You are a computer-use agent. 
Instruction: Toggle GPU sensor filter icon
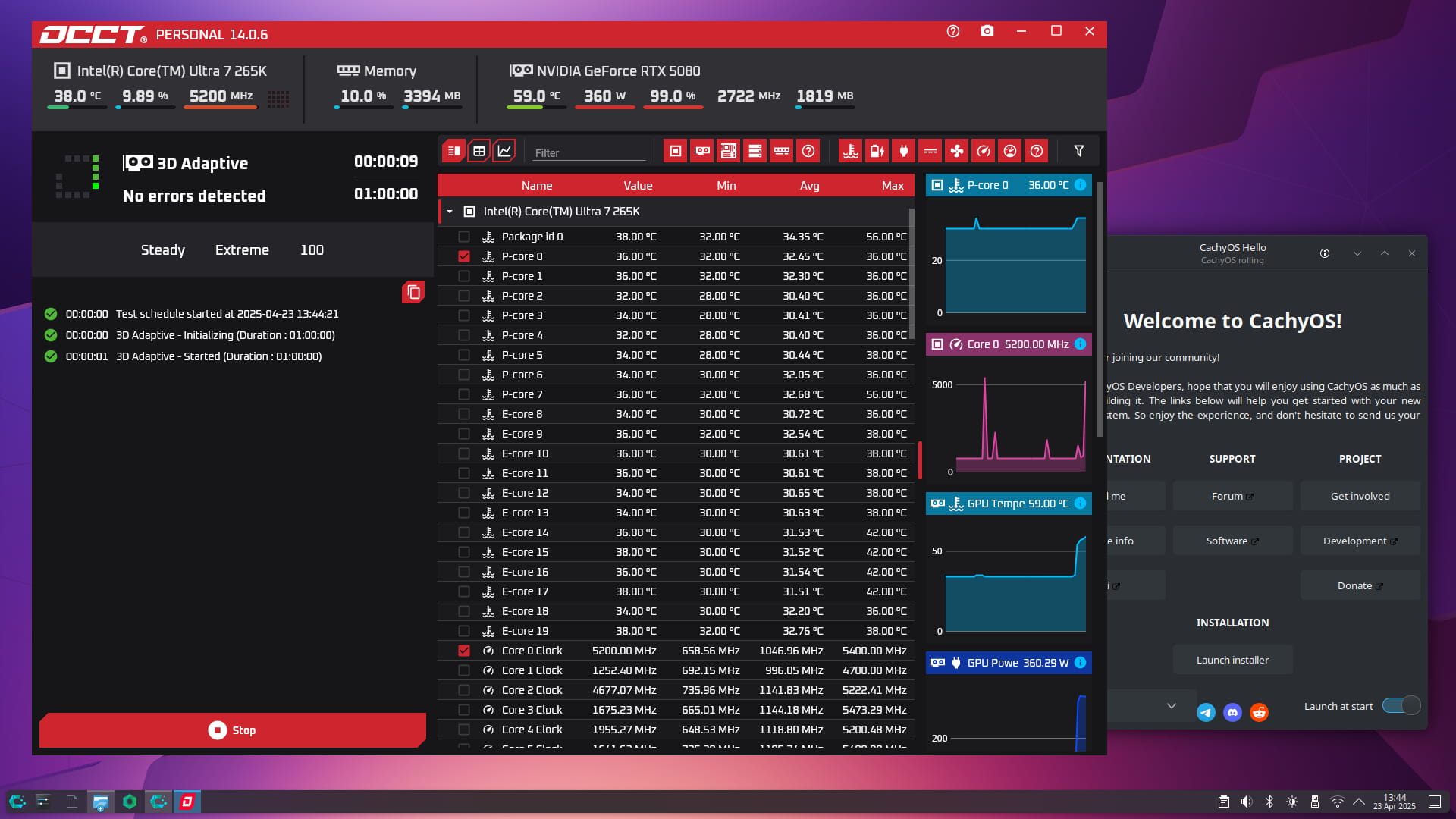702,151
